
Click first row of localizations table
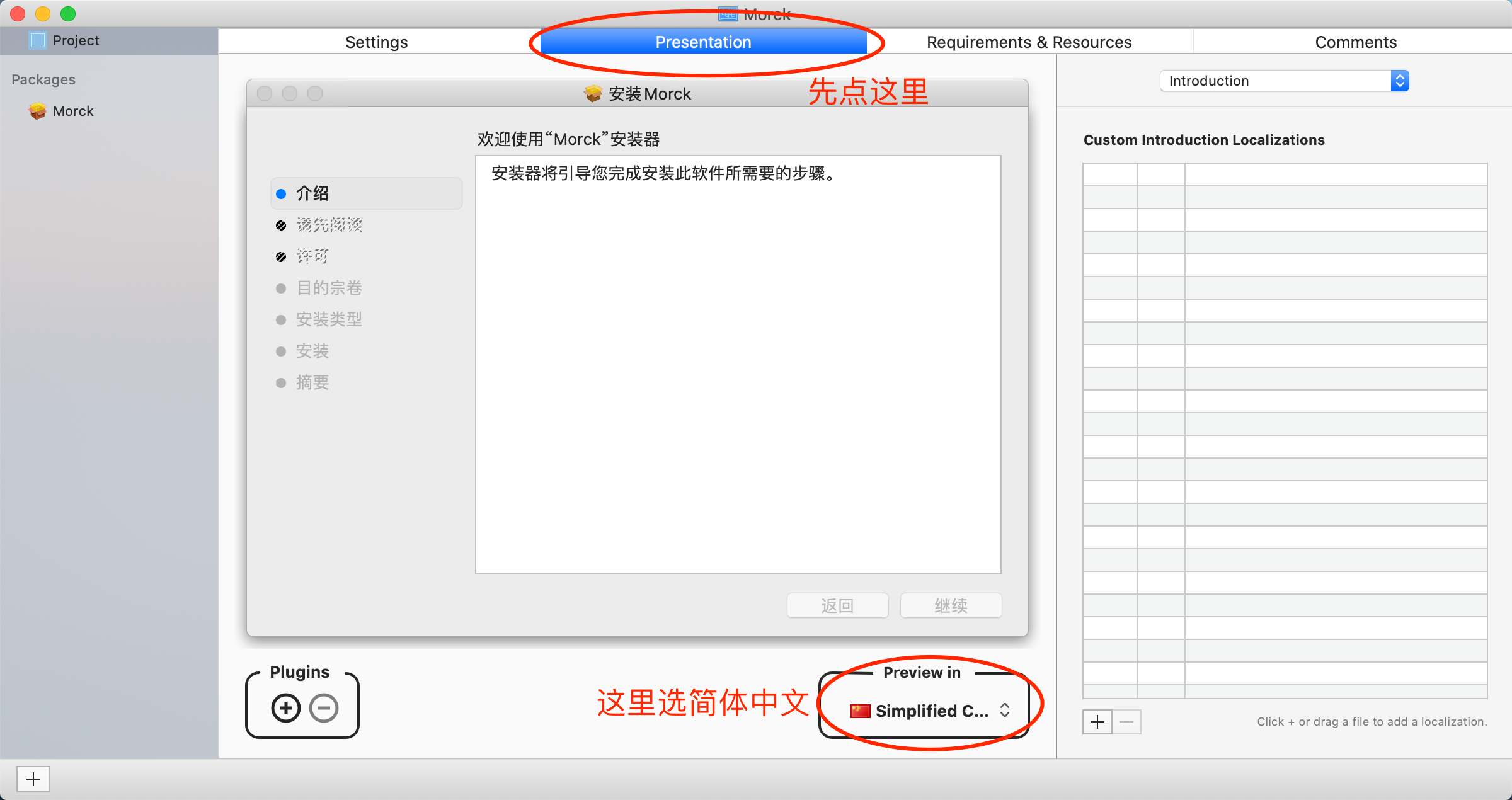[x=1284, y=174]
